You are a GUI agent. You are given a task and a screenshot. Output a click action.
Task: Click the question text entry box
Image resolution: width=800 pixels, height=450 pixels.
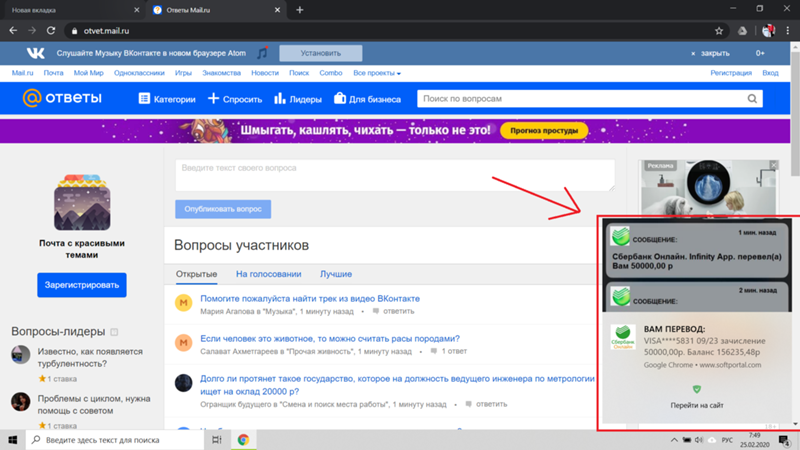[x=395, y=176]
